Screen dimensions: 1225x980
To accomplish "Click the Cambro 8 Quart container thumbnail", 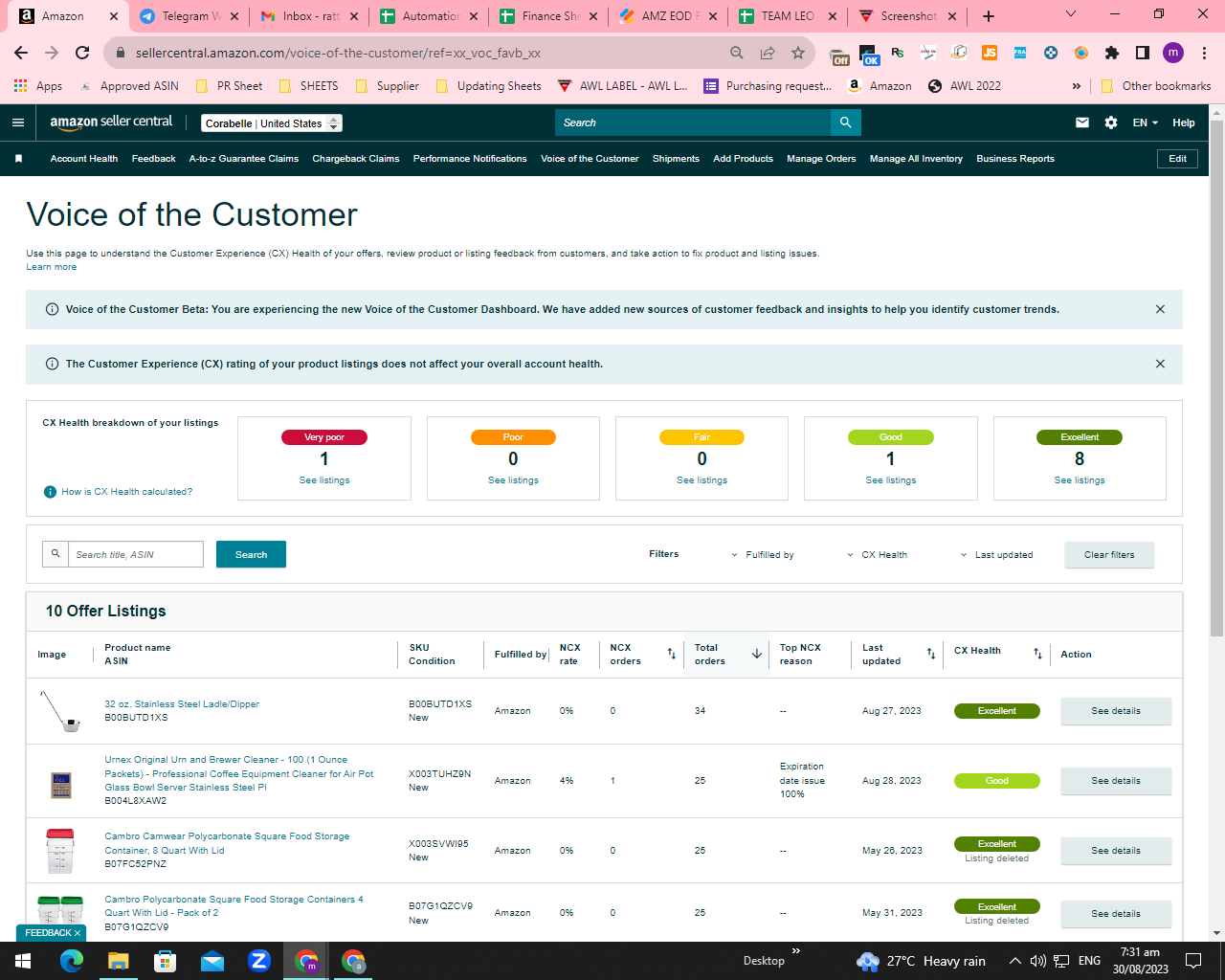I will pyautogui.click(x=60, y=851).
